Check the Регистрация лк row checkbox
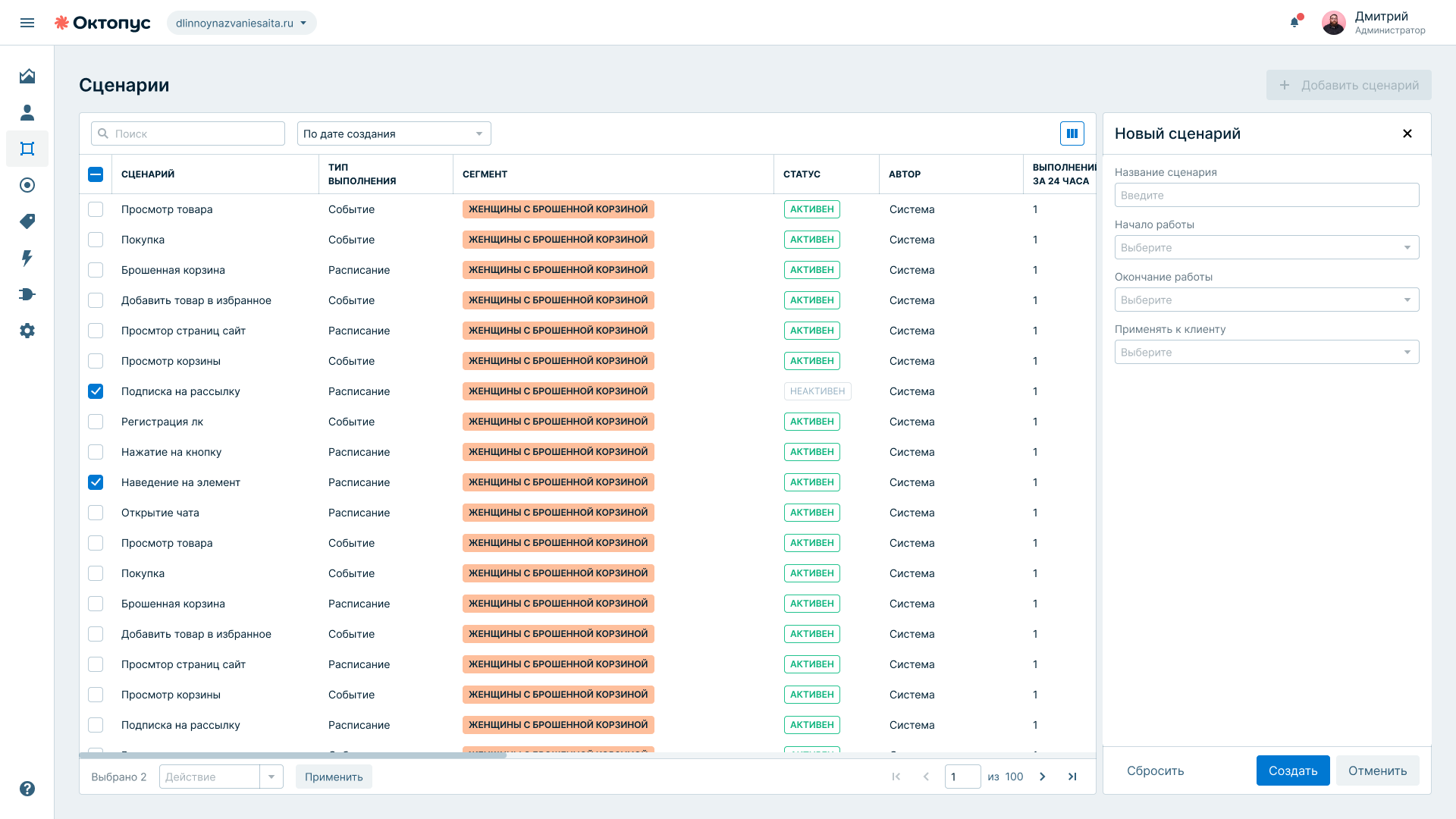 (x=96, y=422)
